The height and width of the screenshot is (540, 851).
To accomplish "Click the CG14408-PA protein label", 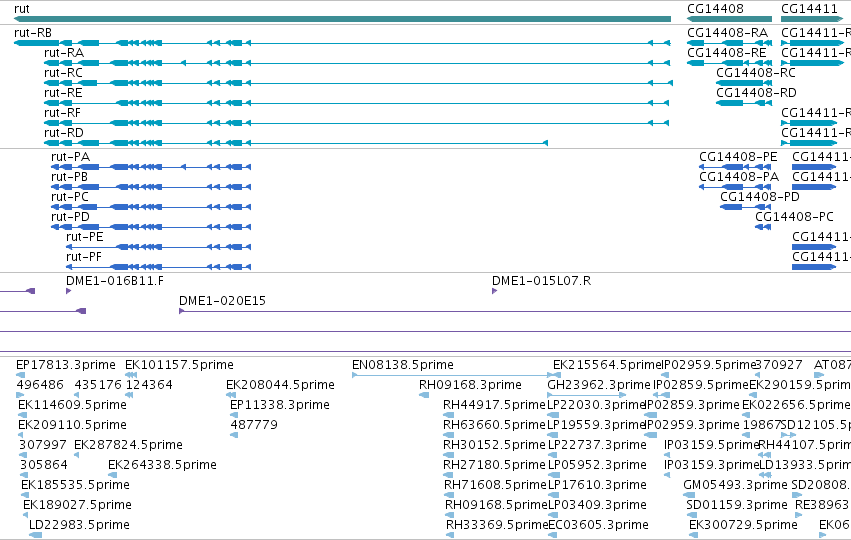I will tap(739, 177).
